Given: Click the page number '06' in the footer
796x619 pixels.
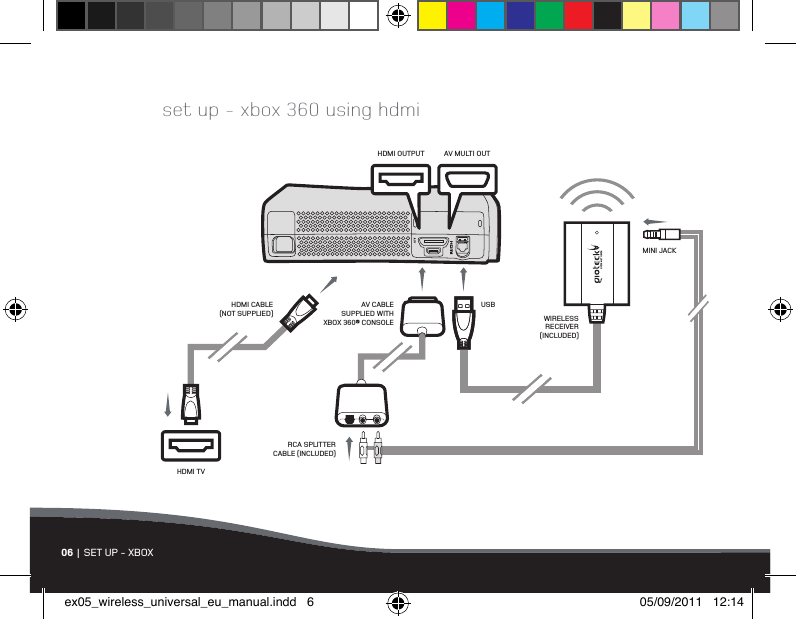Looking at the screenshot, I should 67,552.
